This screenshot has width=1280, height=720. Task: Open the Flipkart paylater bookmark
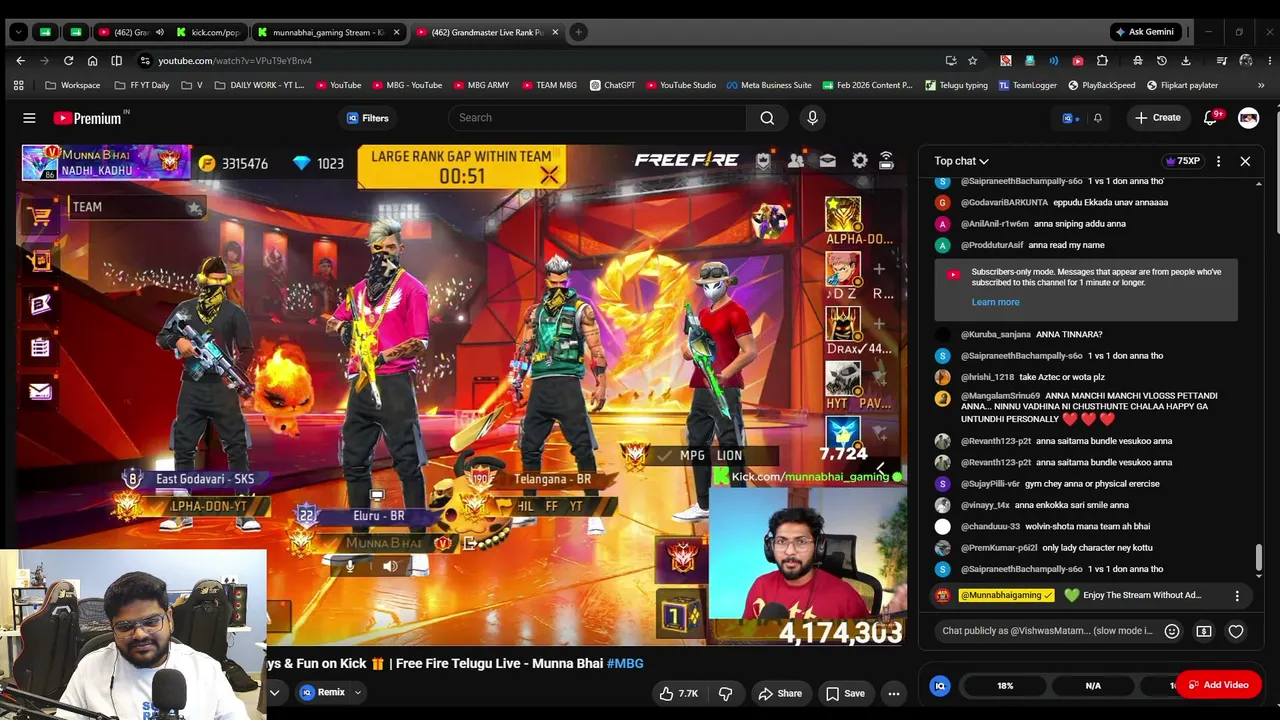pos(1182,85)
